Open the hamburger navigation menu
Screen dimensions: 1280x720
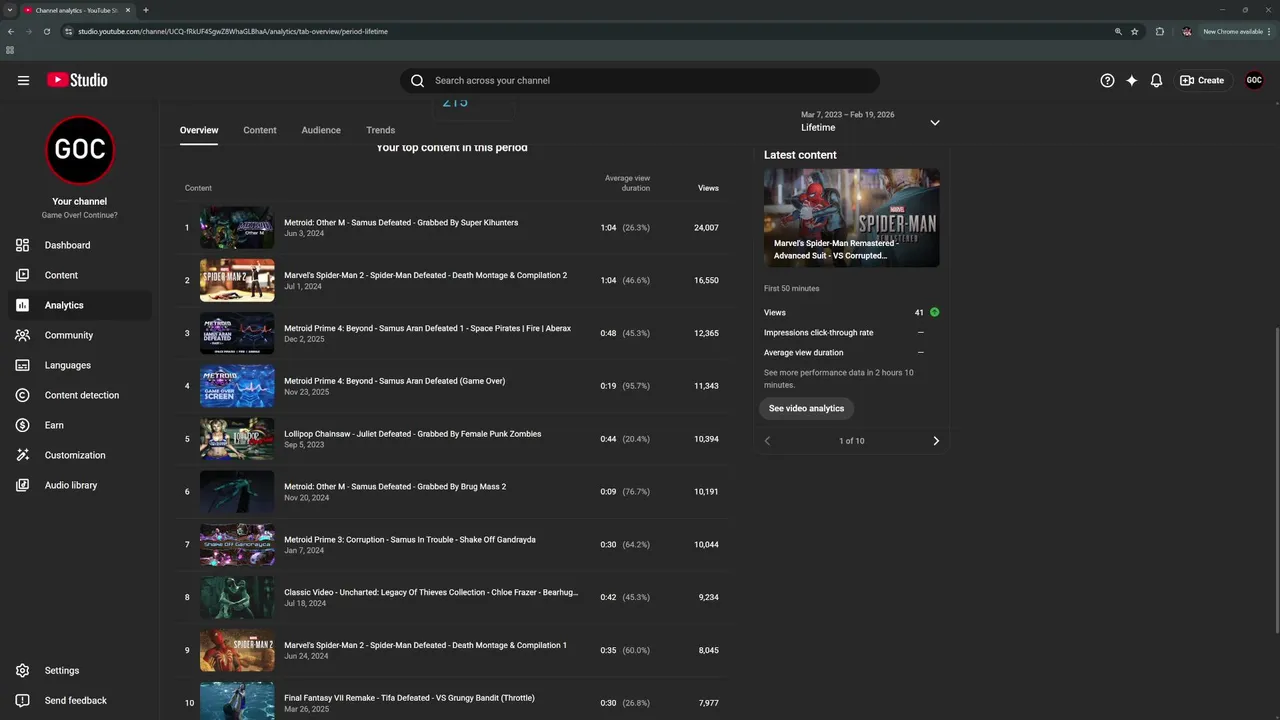(x=23, y=80)
